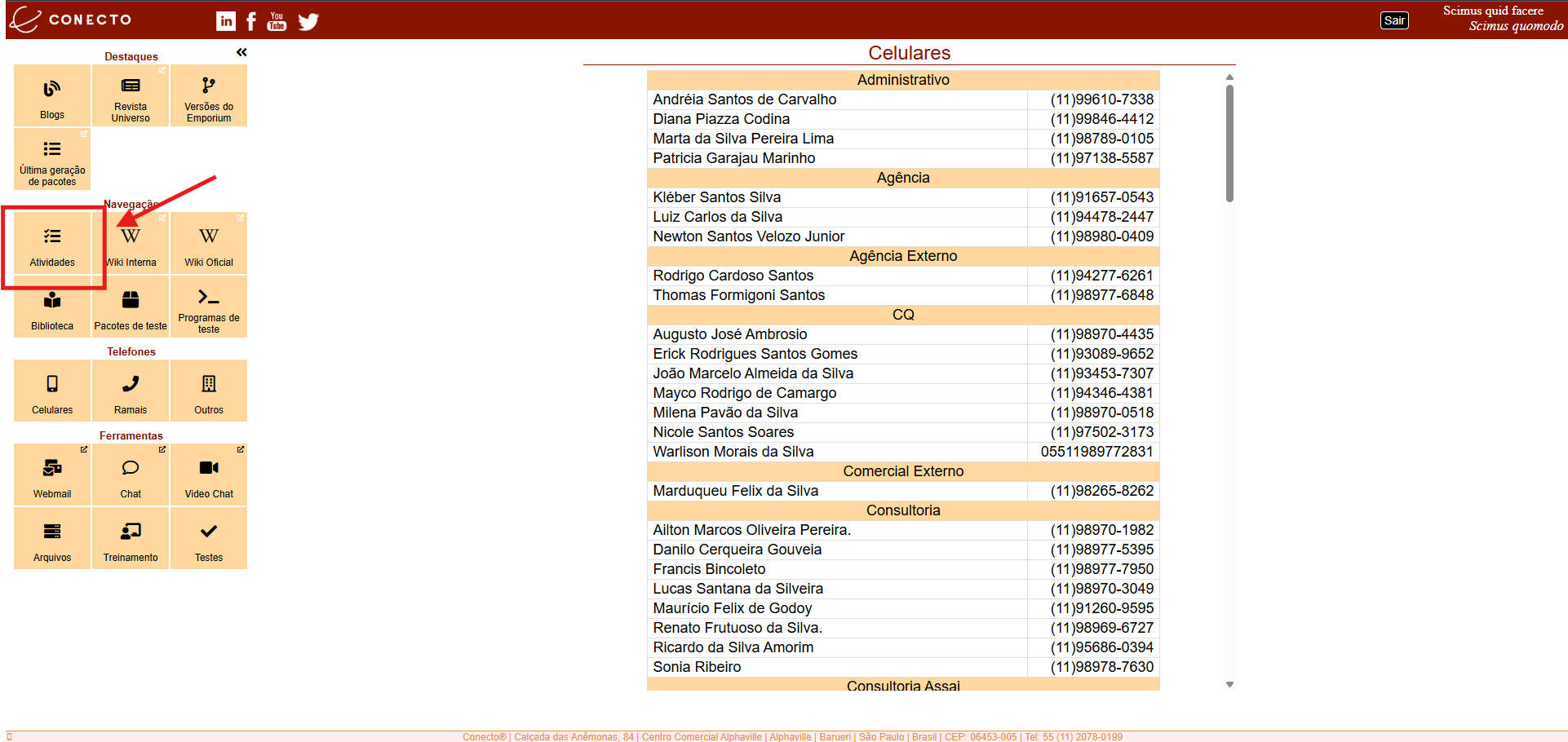1568x742 pixels.
Task: Open Pacotes de teste tile
Action: coord(131,307)
